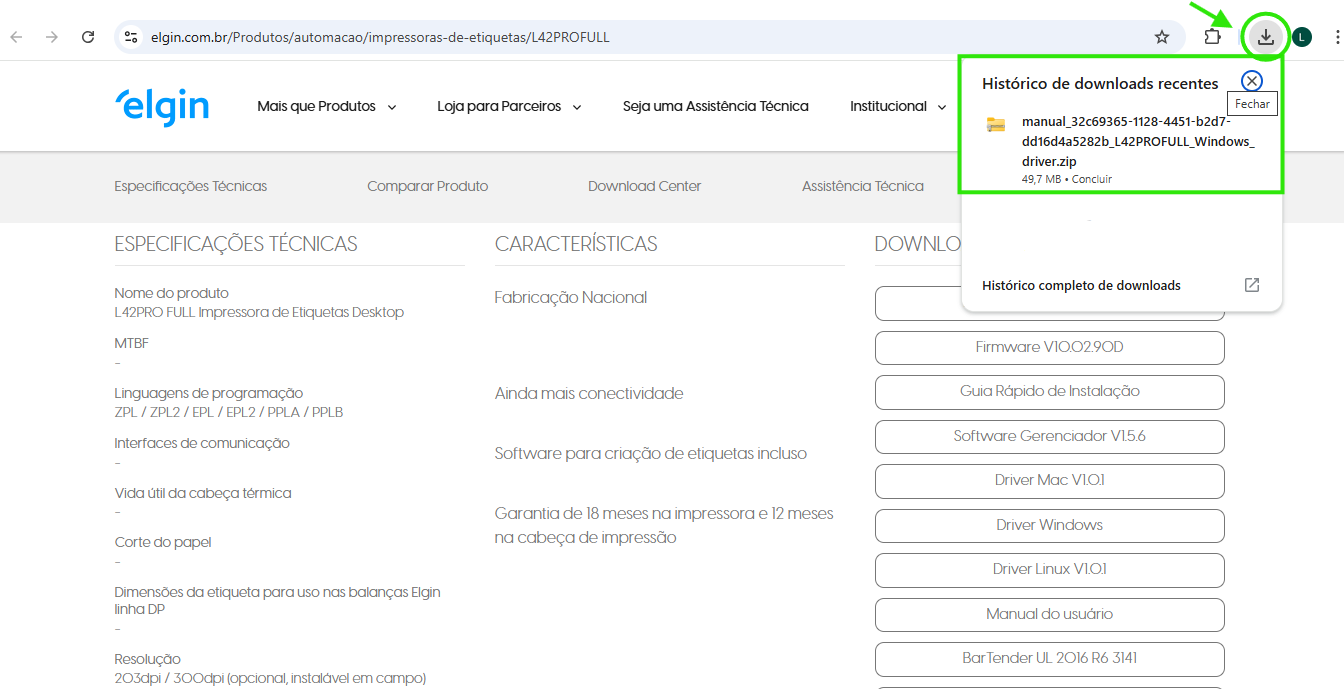This screenshot has width=1344, height=689.
Task: Open the downloaded L42PROFULL driver zip file
Action: pyautogui.click(x=1137, y=141)
